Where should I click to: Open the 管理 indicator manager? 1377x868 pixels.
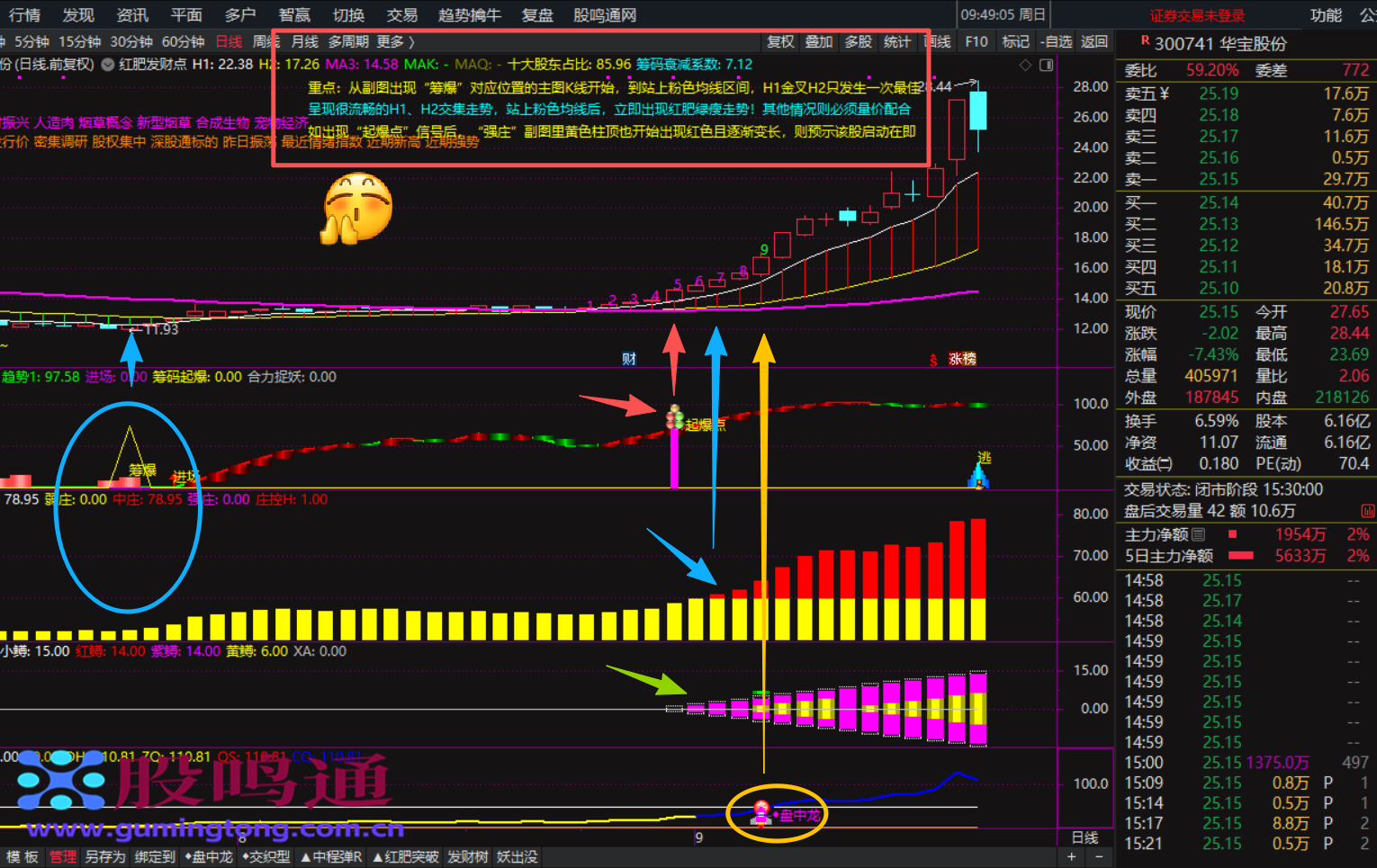pos(63,857)
